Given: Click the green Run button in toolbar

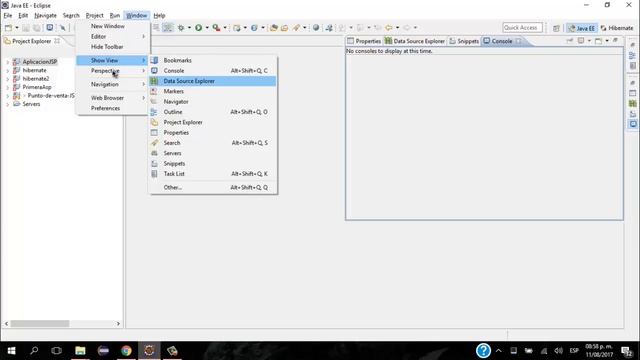Looking at the screenshot, I should [x=198, y=28].
